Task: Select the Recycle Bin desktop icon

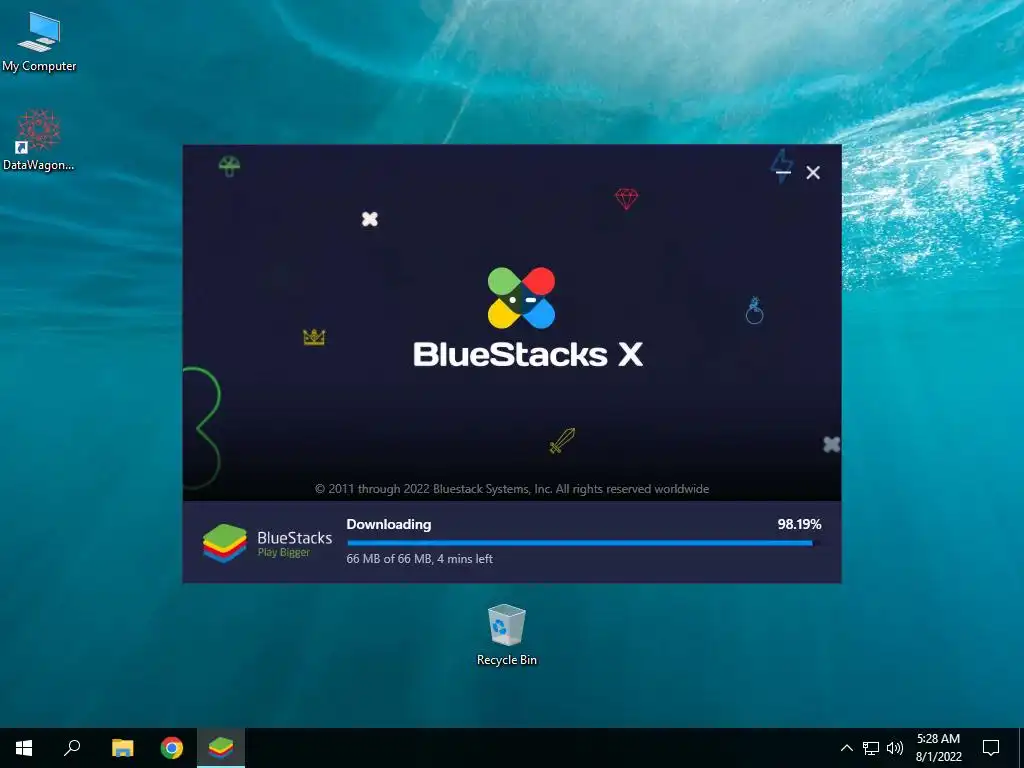Action: (x=506, y=635)
